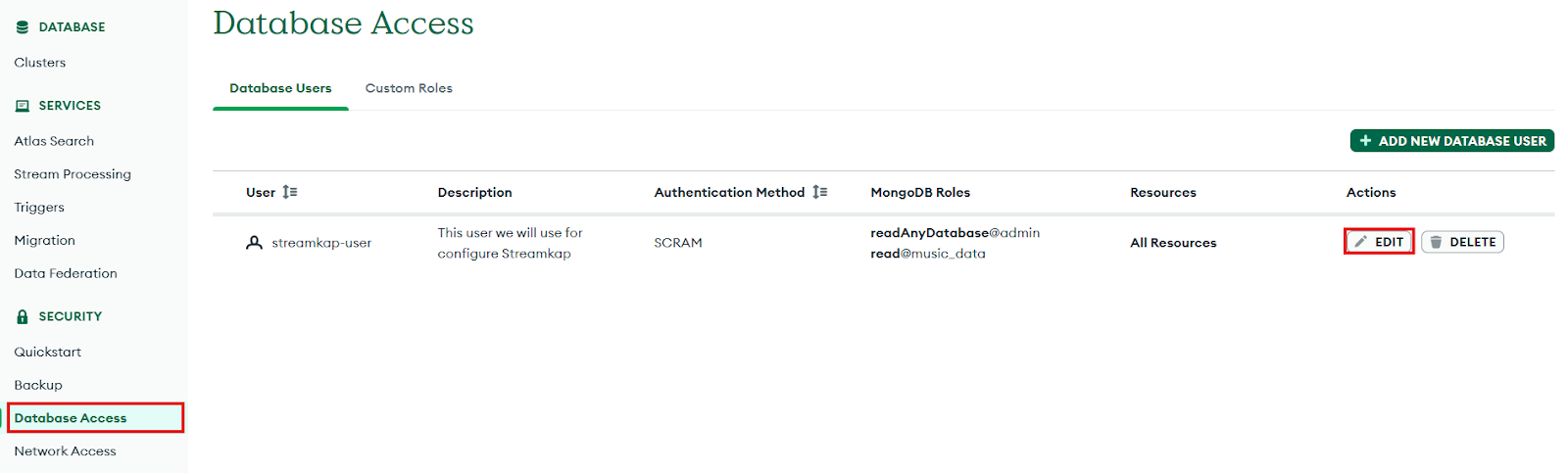Click the Security lock icon
The width and height of the screenshot is (1568, 473).
[23, 316]
